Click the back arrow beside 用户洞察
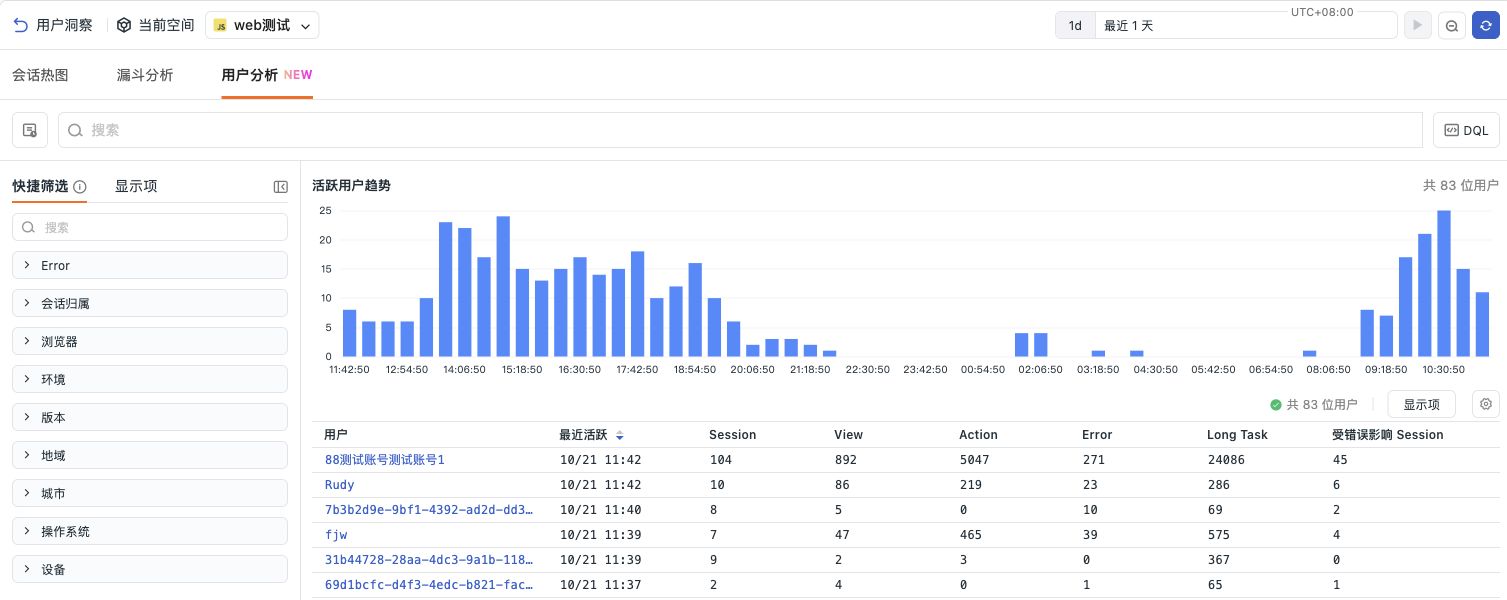The image size is (1507, 600). [21, 25]
